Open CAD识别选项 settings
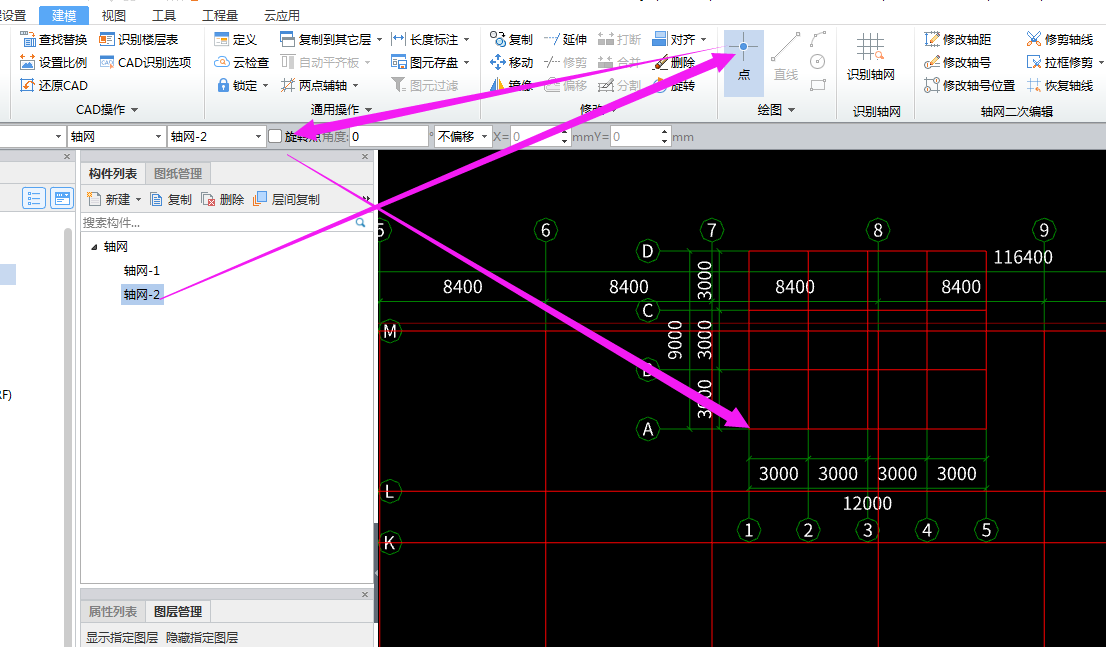The image size is (1106, 647). [145, 62]
